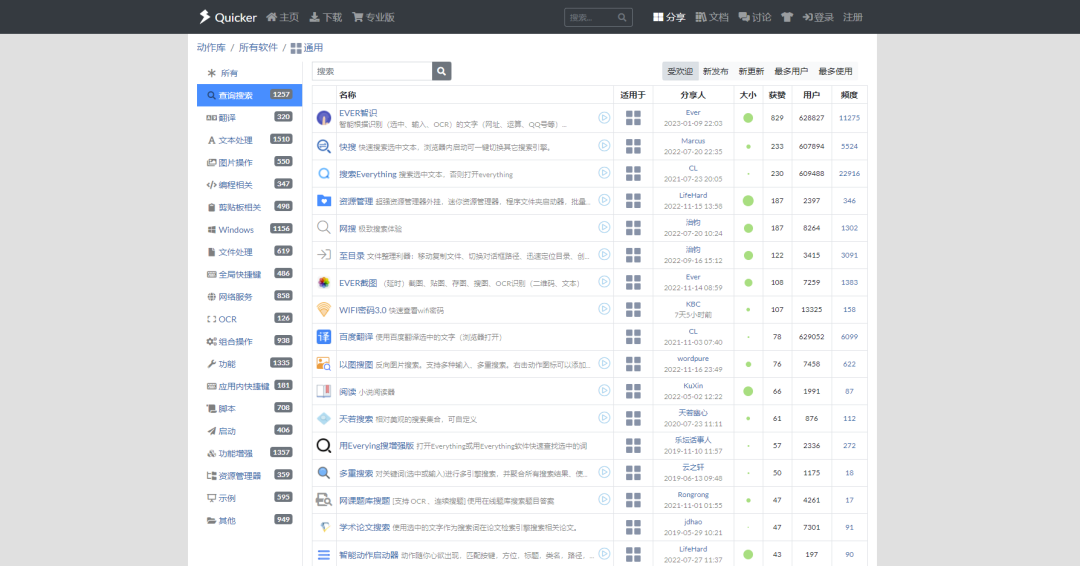Select the 网络服务 category
Viewport: 1080px width, 566px height.
(x=249, y=297)
